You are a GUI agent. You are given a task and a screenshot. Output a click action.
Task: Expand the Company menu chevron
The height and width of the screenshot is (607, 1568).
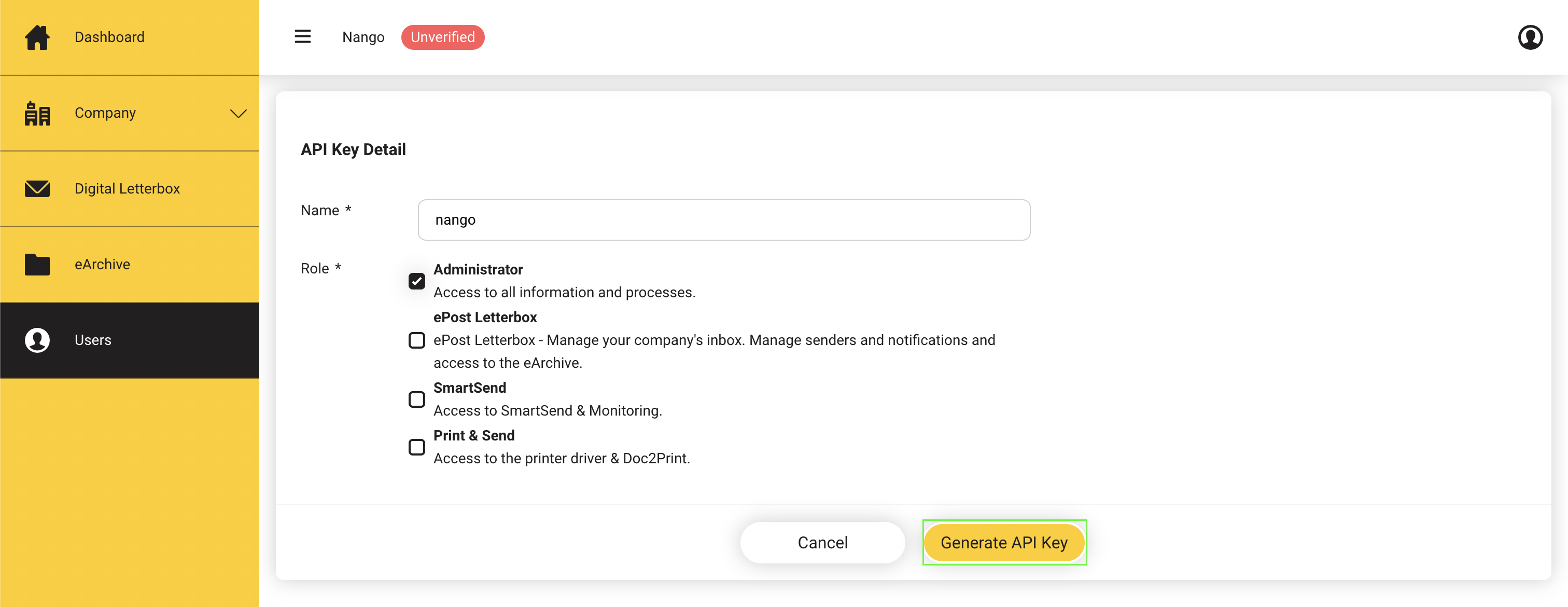click(x=238, y=113)
